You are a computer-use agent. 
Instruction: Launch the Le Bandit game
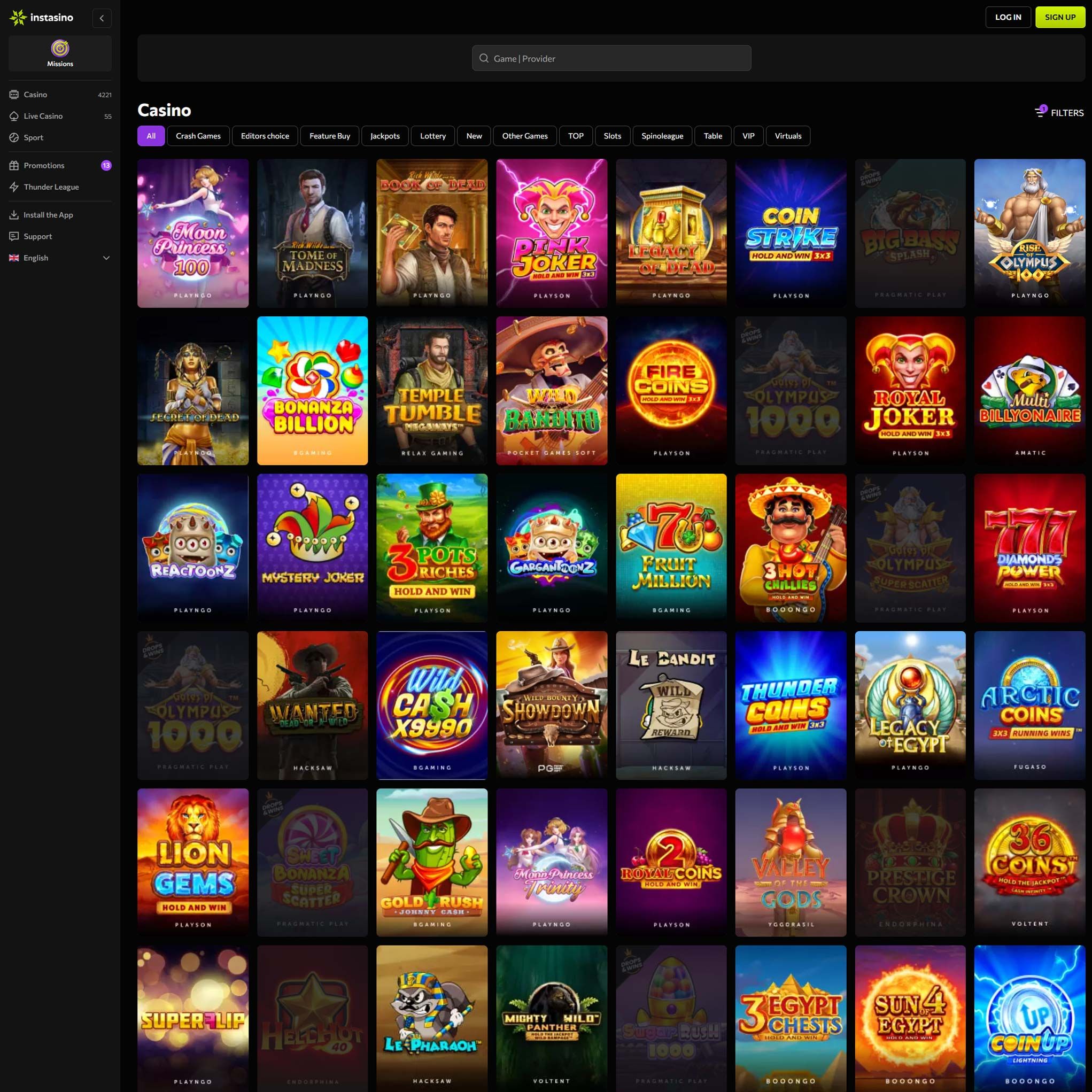click(x=671, y=706)
